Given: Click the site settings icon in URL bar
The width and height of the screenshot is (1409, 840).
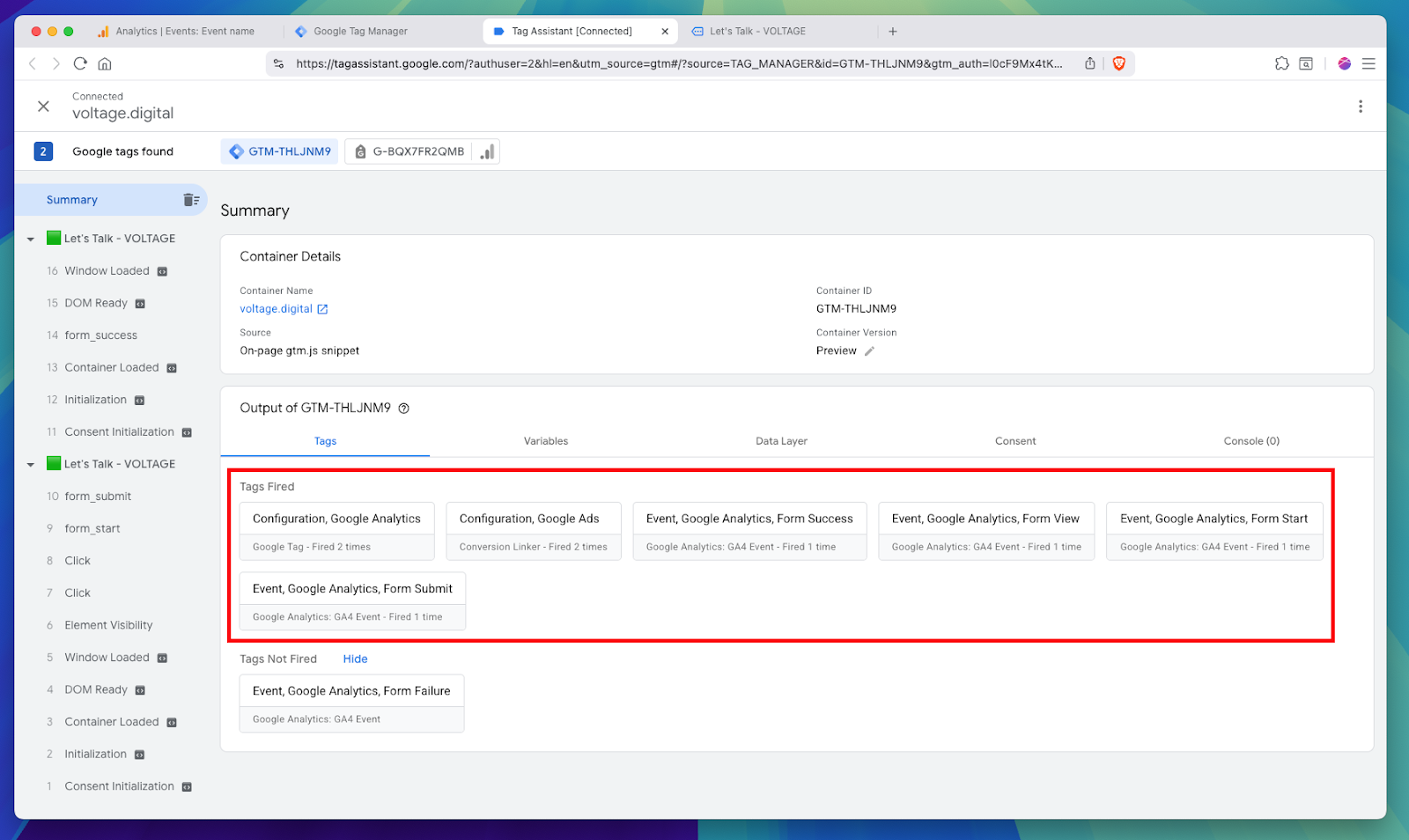Looking at the screenshot, I should pos(279,63).
